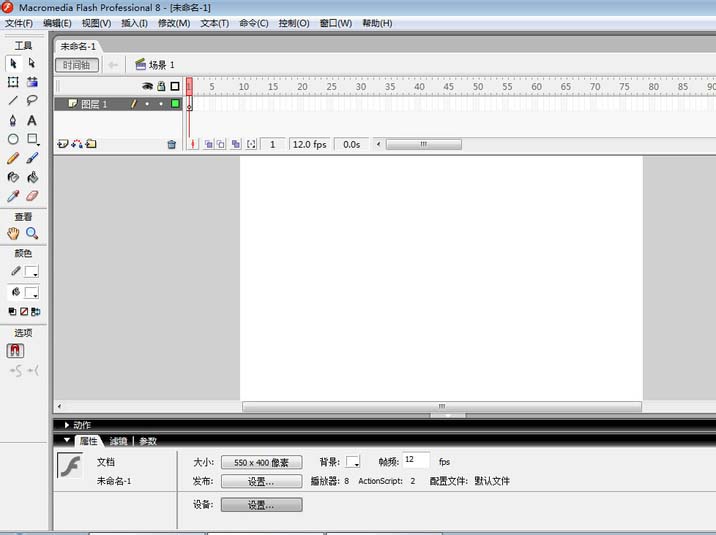Toggle lock dot of 图层 1
Screen dimensions: 716x535
pos(161,104)
